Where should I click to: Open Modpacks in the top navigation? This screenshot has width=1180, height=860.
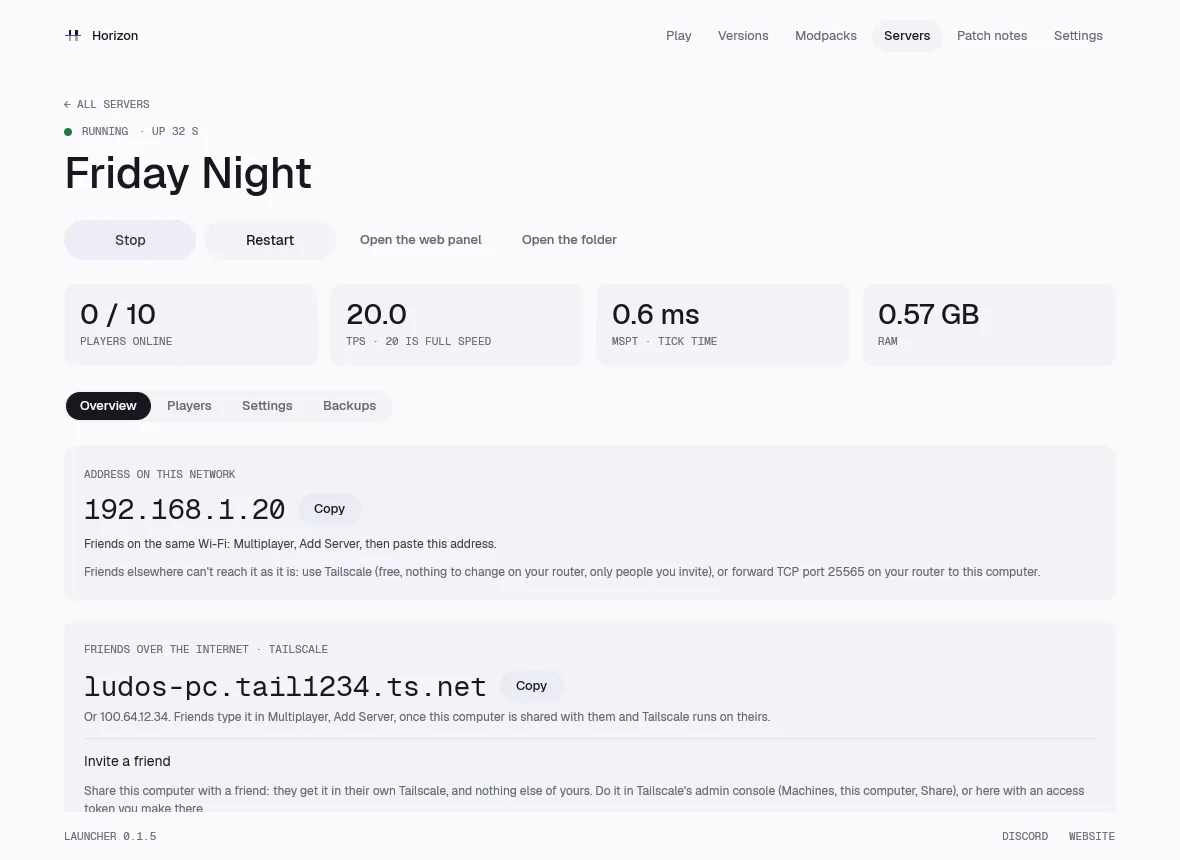tap(826, 35)
